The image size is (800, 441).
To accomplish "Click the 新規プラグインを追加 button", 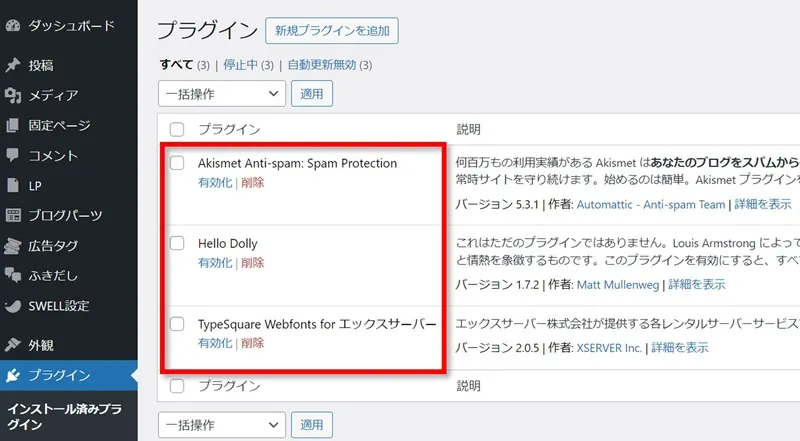I will coord(332,30).
